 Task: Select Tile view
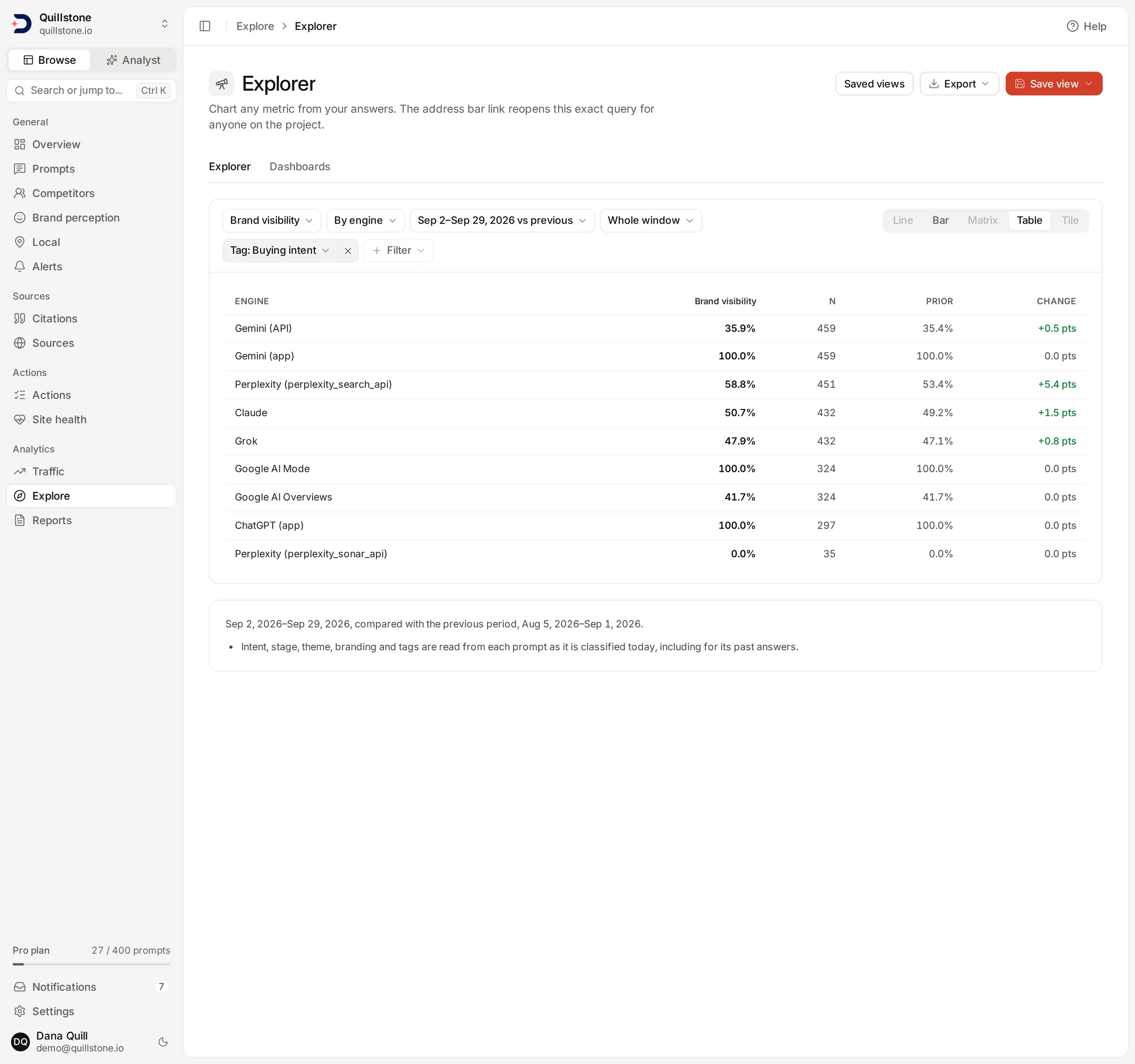(x=1070, y=221)
